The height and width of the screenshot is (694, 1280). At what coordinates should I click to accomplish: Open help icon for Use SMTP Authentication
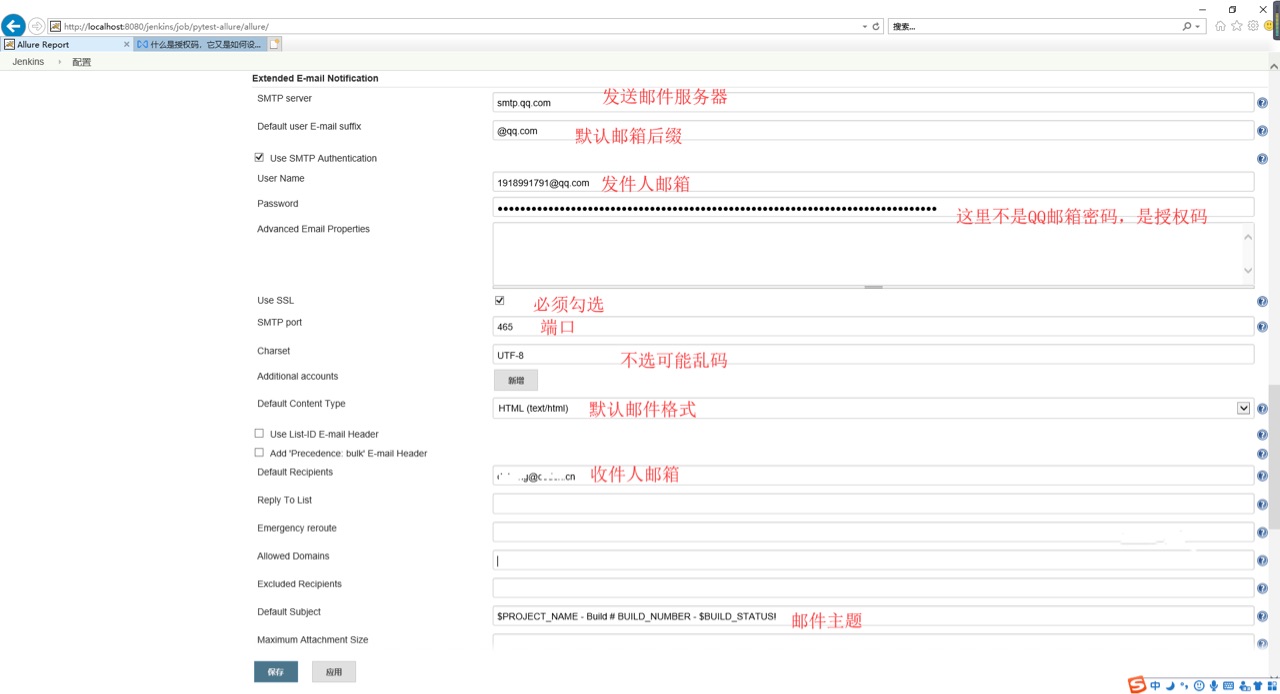(x=1262, y=159)
